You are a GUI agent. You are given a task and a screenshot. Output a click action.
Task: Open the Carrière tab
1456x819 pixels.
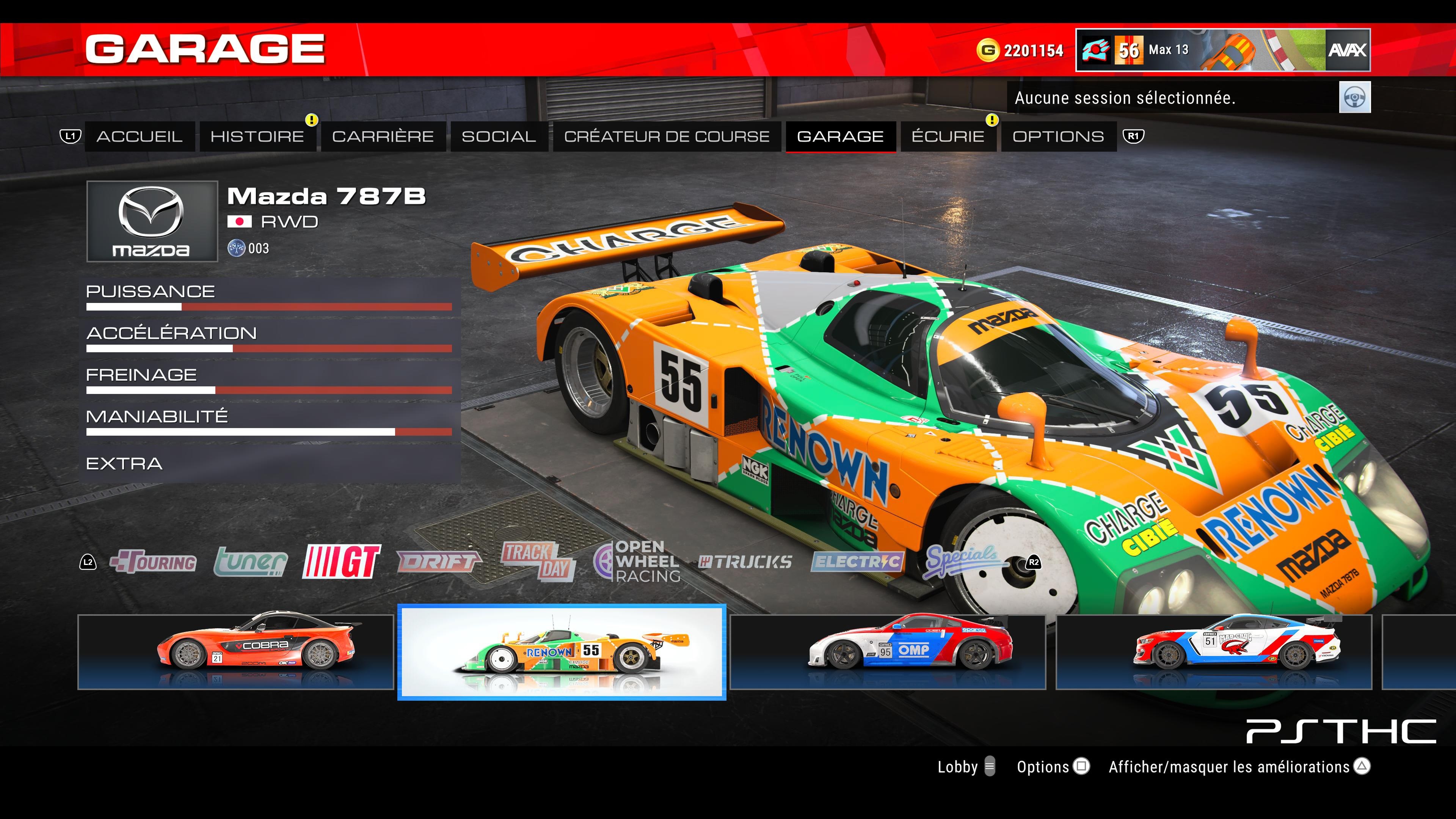point(383,136)
